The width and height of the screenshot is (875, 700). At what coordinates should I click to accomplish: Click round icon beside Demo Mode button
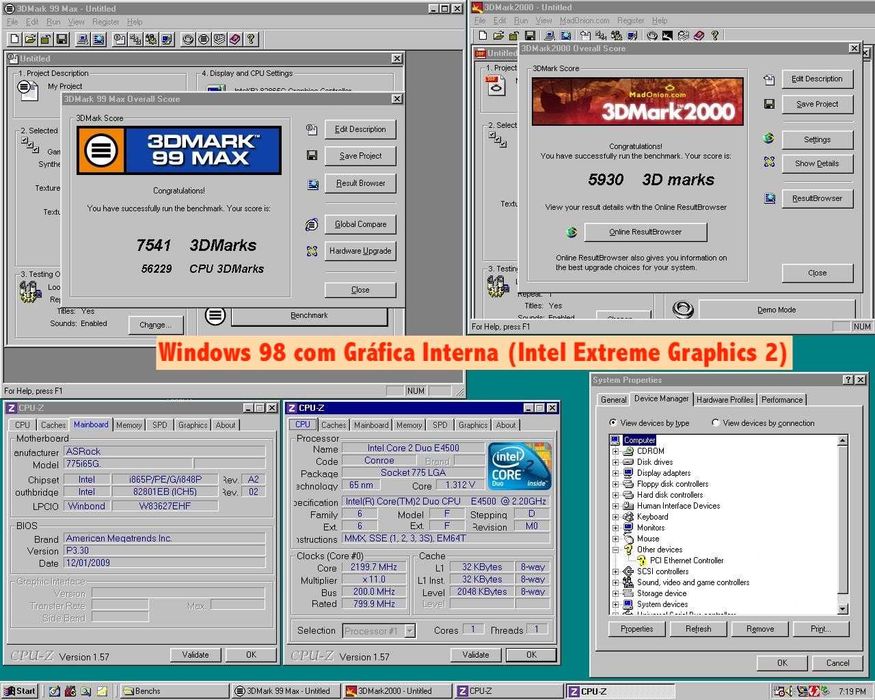(683, 309)
